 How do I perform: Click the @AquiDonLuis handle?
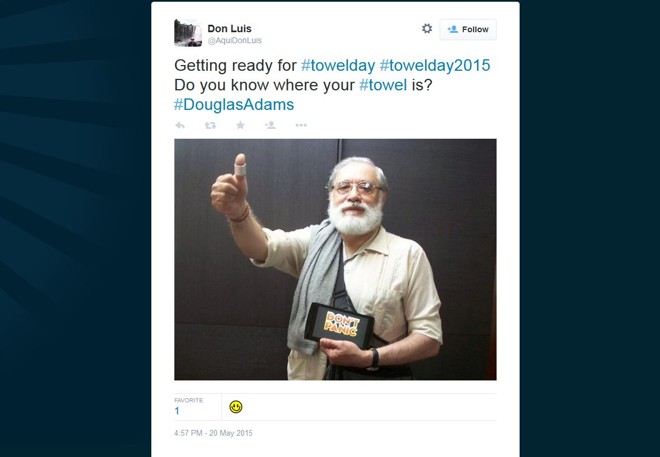(234, 40)
